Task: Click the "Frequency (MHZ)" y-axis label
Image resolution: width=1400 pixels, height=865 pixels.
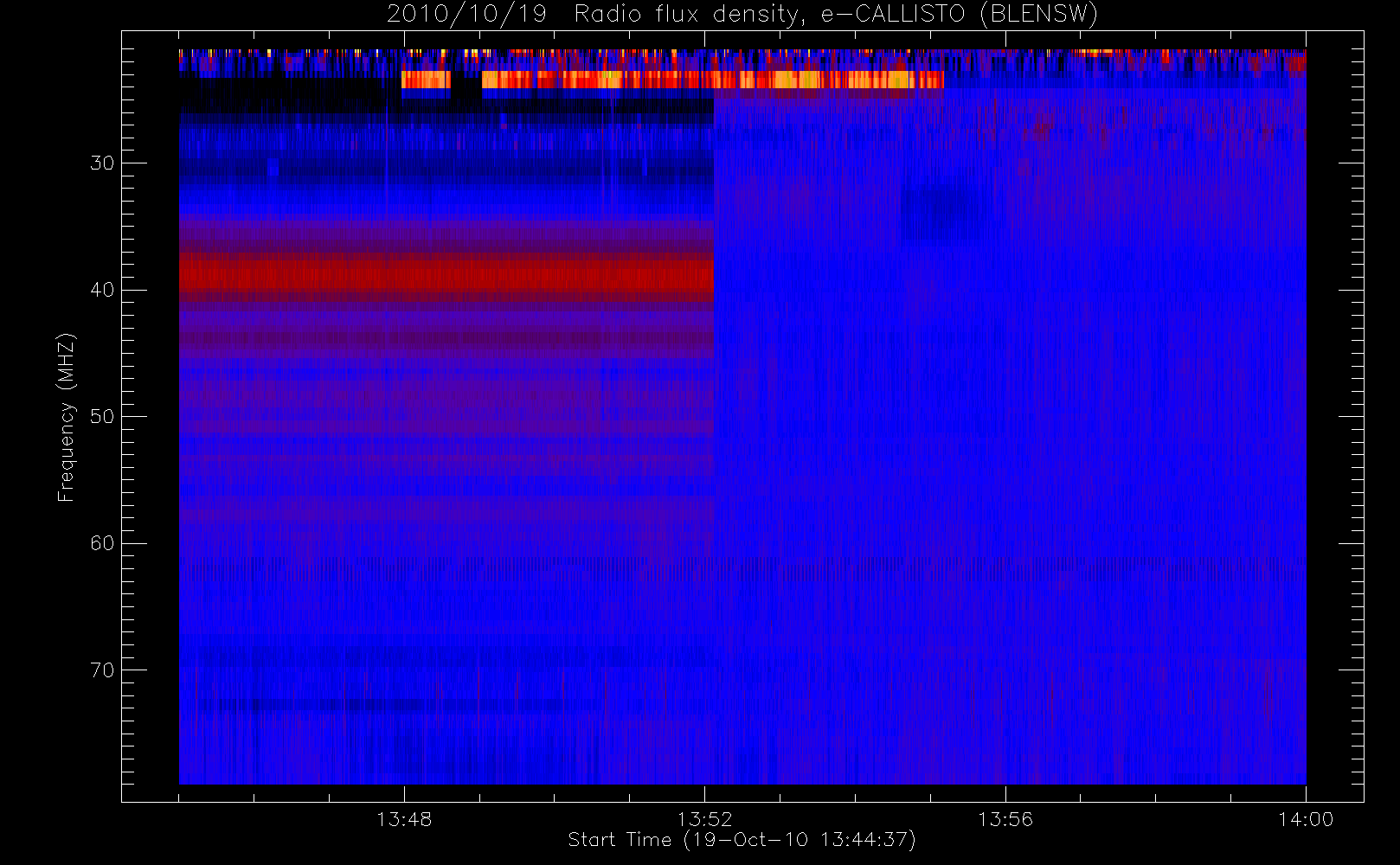Action: tap(66, 417)
